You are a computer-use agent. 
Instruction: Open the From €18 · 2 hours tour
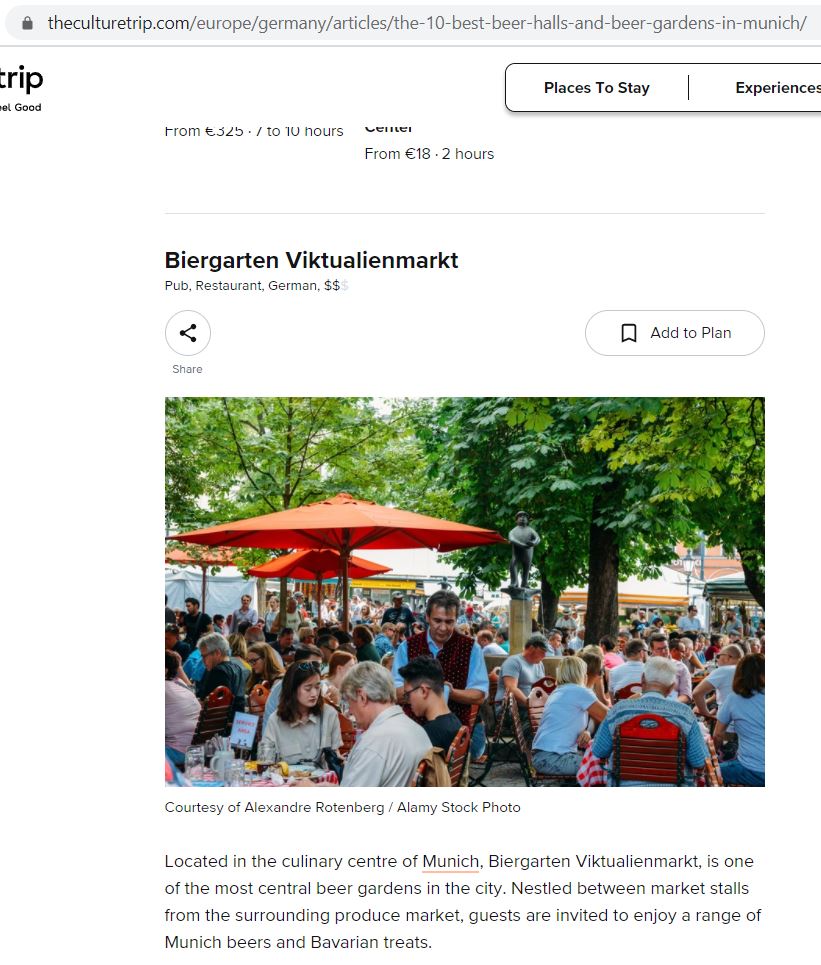click(429, 154)
